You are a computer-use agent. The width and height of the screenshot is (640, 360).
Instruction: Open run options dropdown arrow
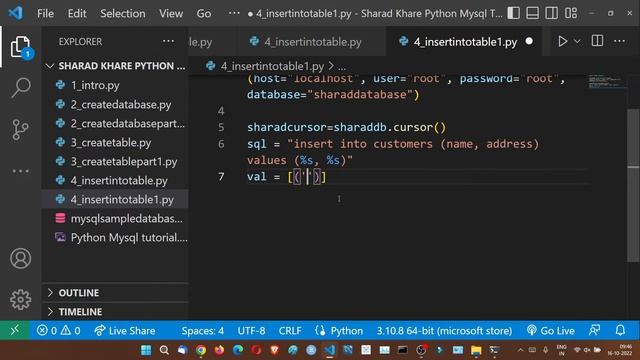click(577, 41)
